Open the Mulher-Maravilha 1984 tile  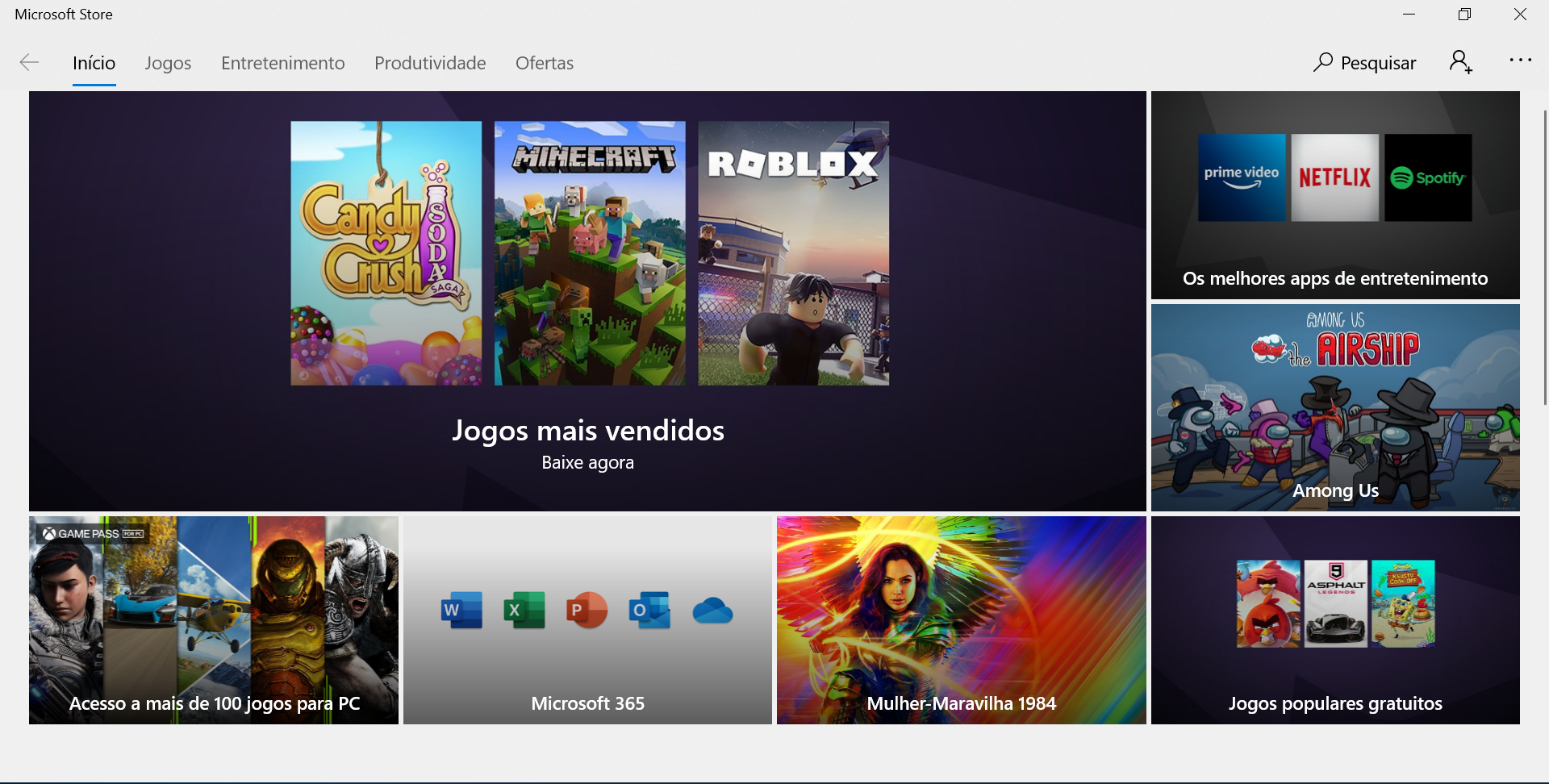click(962, 620)
